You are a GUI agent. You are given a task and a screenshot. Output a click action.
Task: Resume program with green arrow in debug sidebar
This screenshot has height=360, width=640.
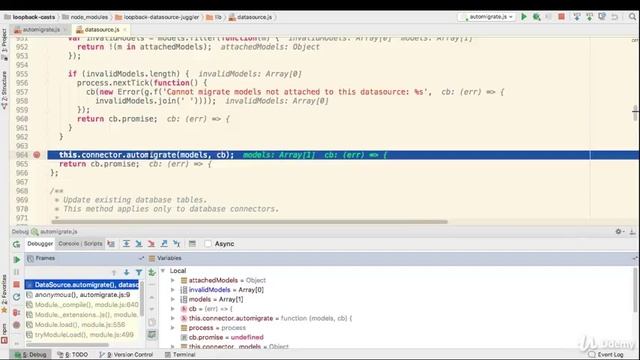[x=16, y=260]
